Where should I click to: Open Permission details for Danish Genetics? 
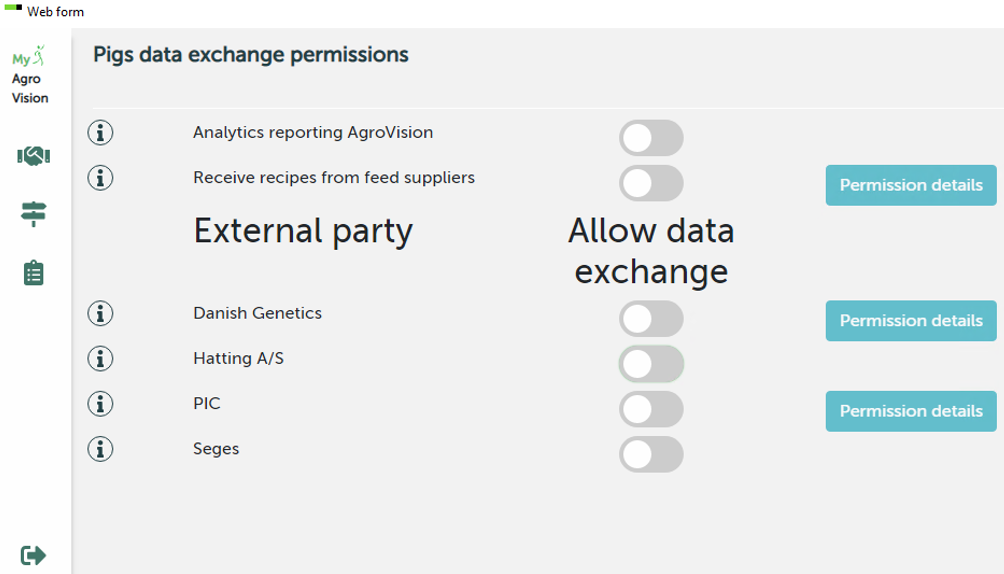pos(910,321)
